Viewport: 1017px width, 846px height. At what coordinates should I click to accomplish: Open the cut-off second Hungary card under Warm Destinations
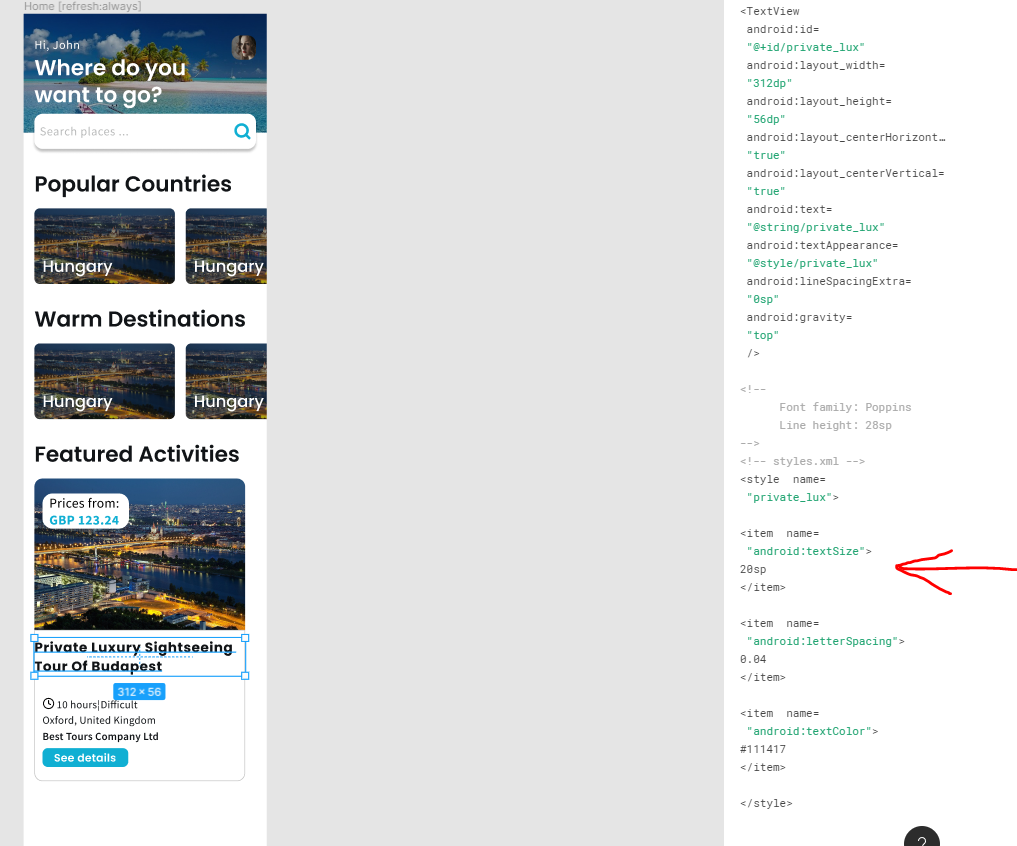click(x=226, y=381)
